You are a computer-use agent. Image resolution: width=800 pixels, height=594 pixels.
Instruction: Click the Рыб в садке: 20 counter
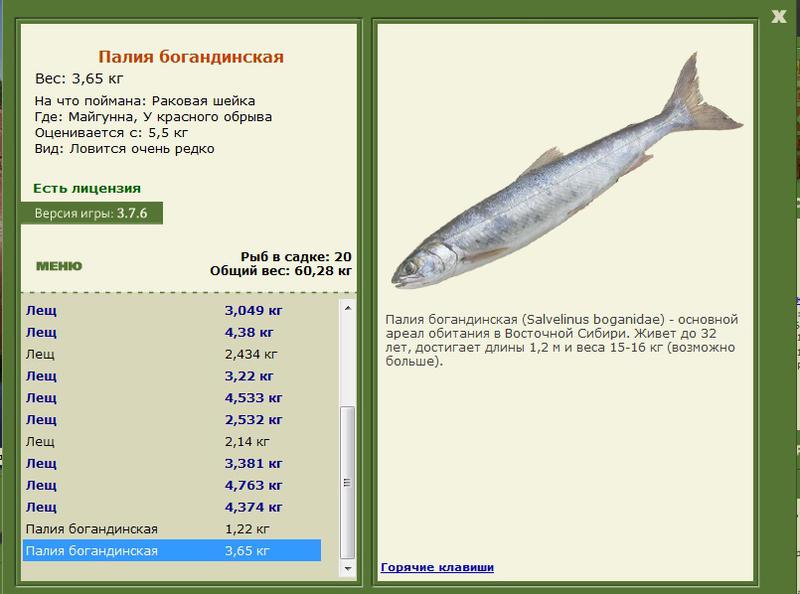point(296,256)
